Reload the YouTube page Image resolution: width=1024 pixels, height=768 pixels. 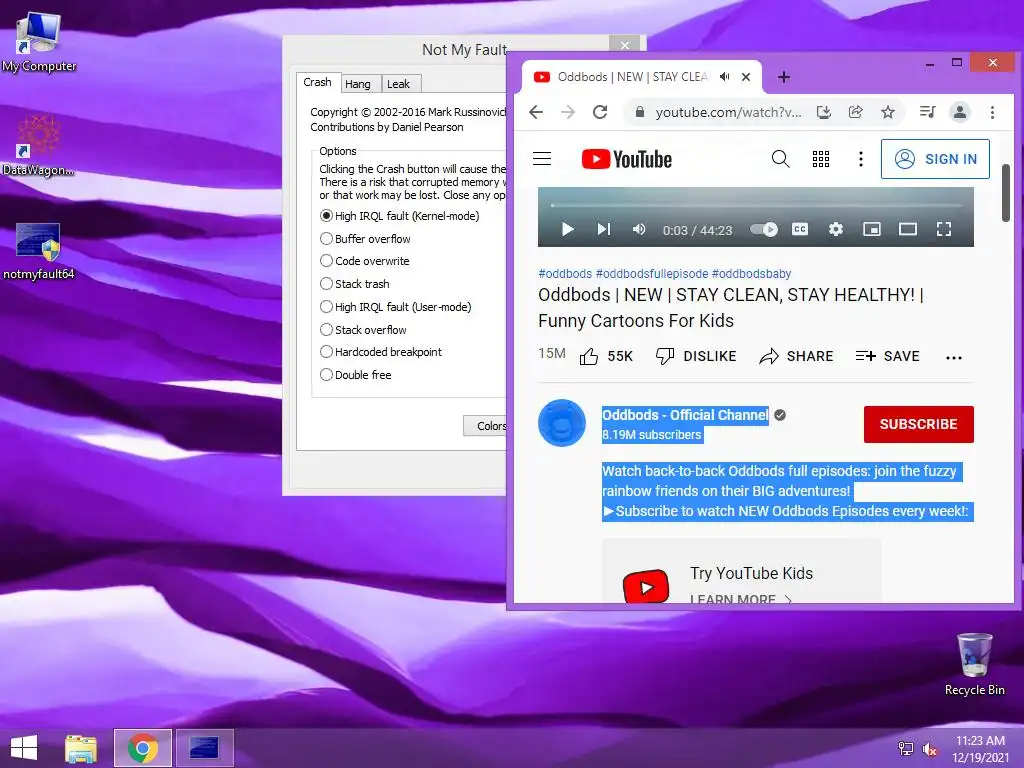coord(600,112)
